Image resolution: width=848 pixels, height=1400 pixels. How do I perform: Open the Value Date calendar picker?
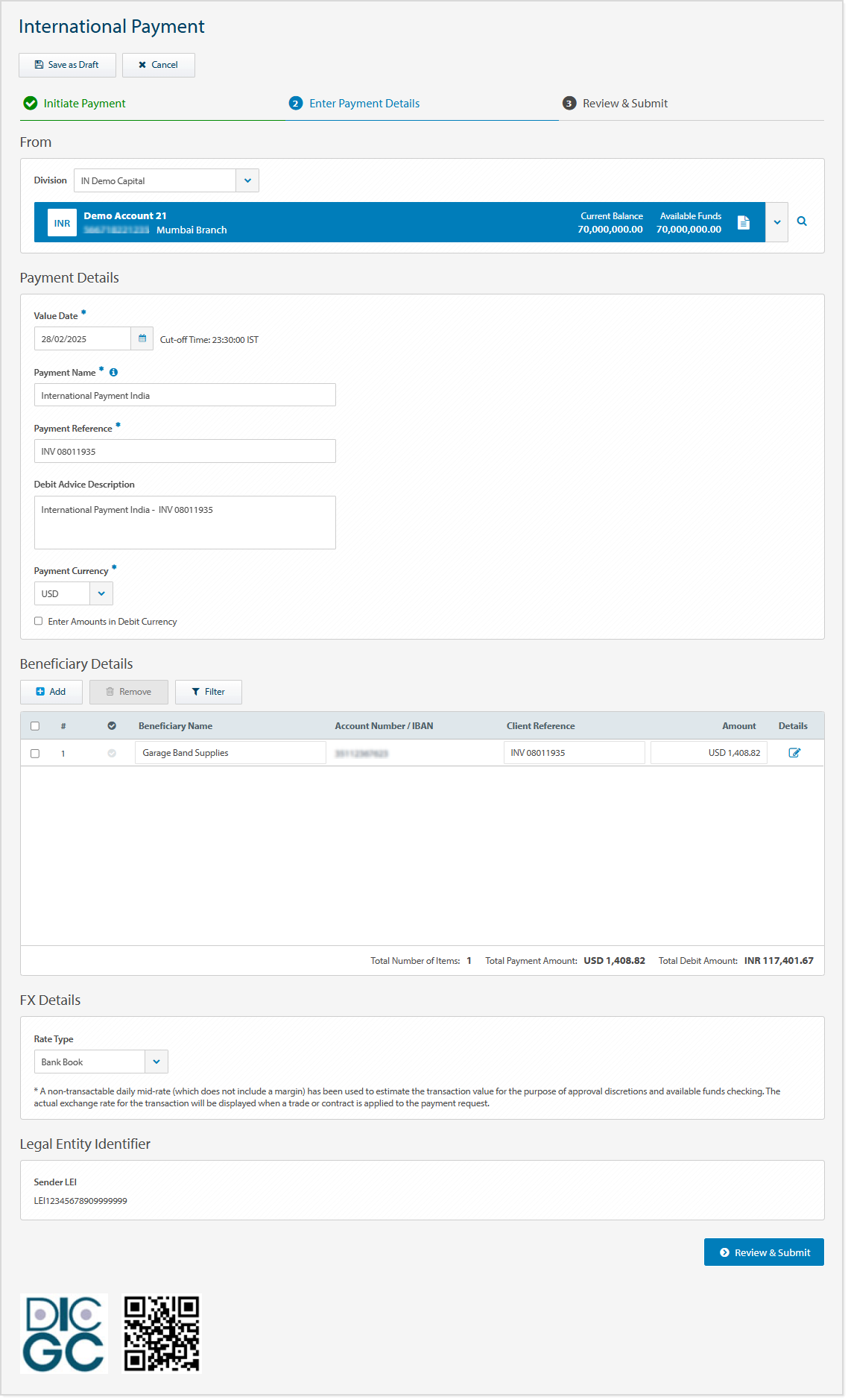click(142, 338)
